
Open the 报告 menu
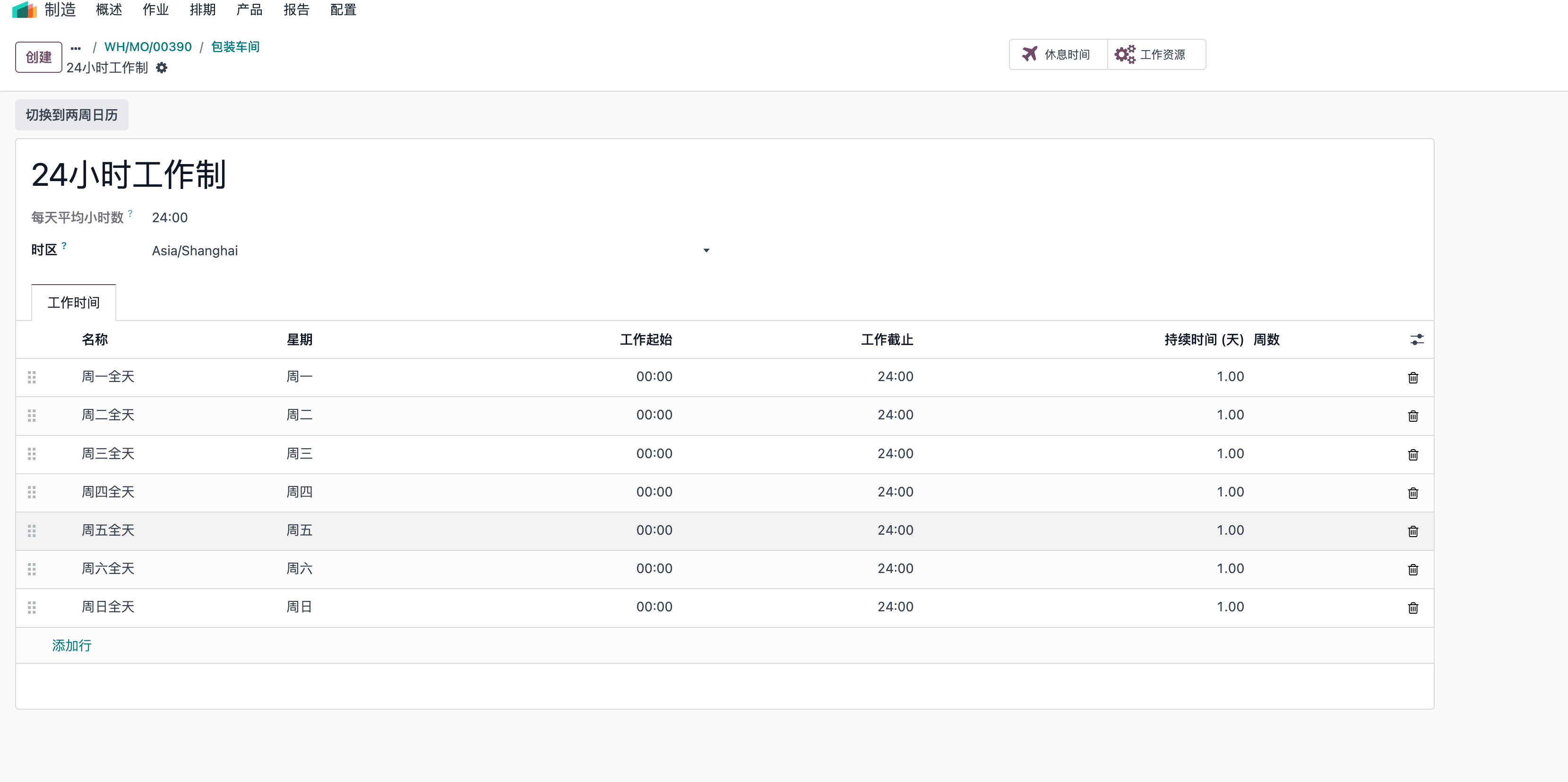pyautogui.click(x=296, y=10)
